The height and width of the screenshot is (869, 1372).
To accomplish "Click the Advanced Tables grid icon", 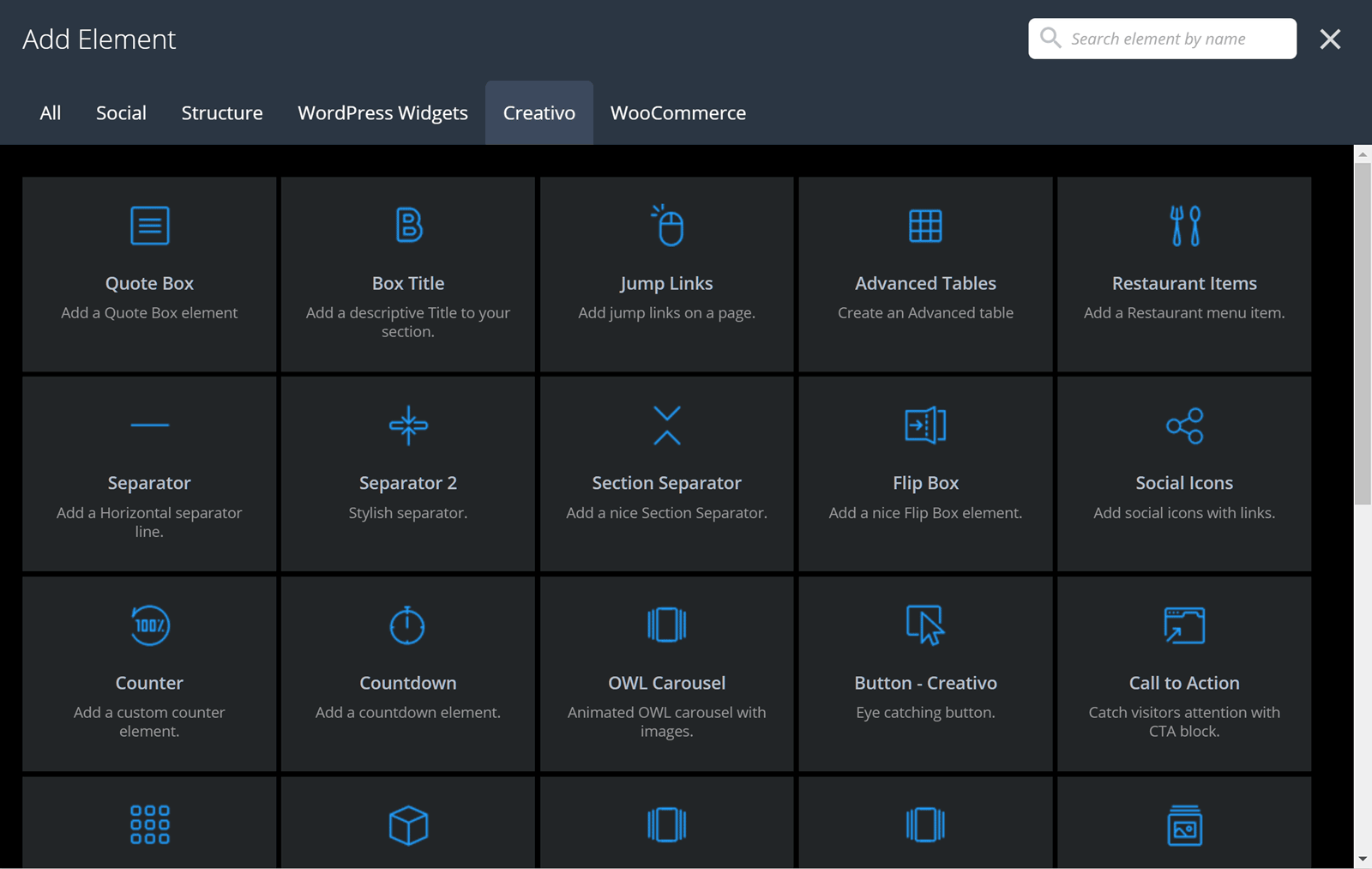I will [925, 226].
